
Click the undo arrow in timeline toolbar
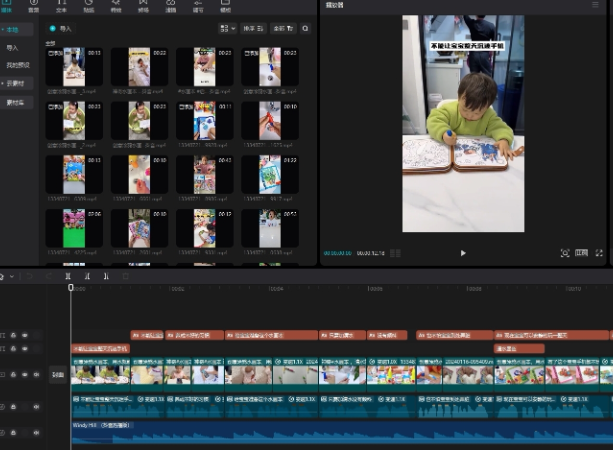click(30, 276)
